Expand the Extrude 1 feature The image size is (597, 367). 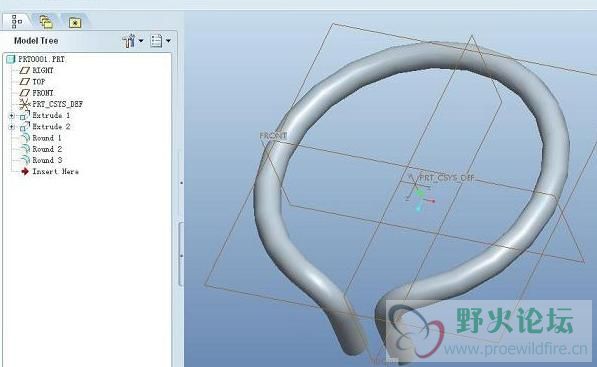(x=12, y=115)
